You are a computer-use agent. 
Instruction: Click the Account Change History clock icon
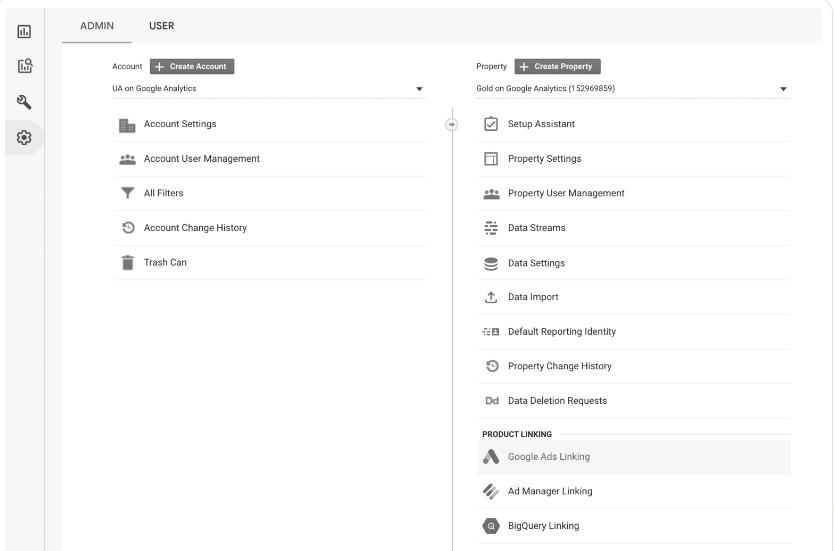pyautogui.click(x=128, y=228)
